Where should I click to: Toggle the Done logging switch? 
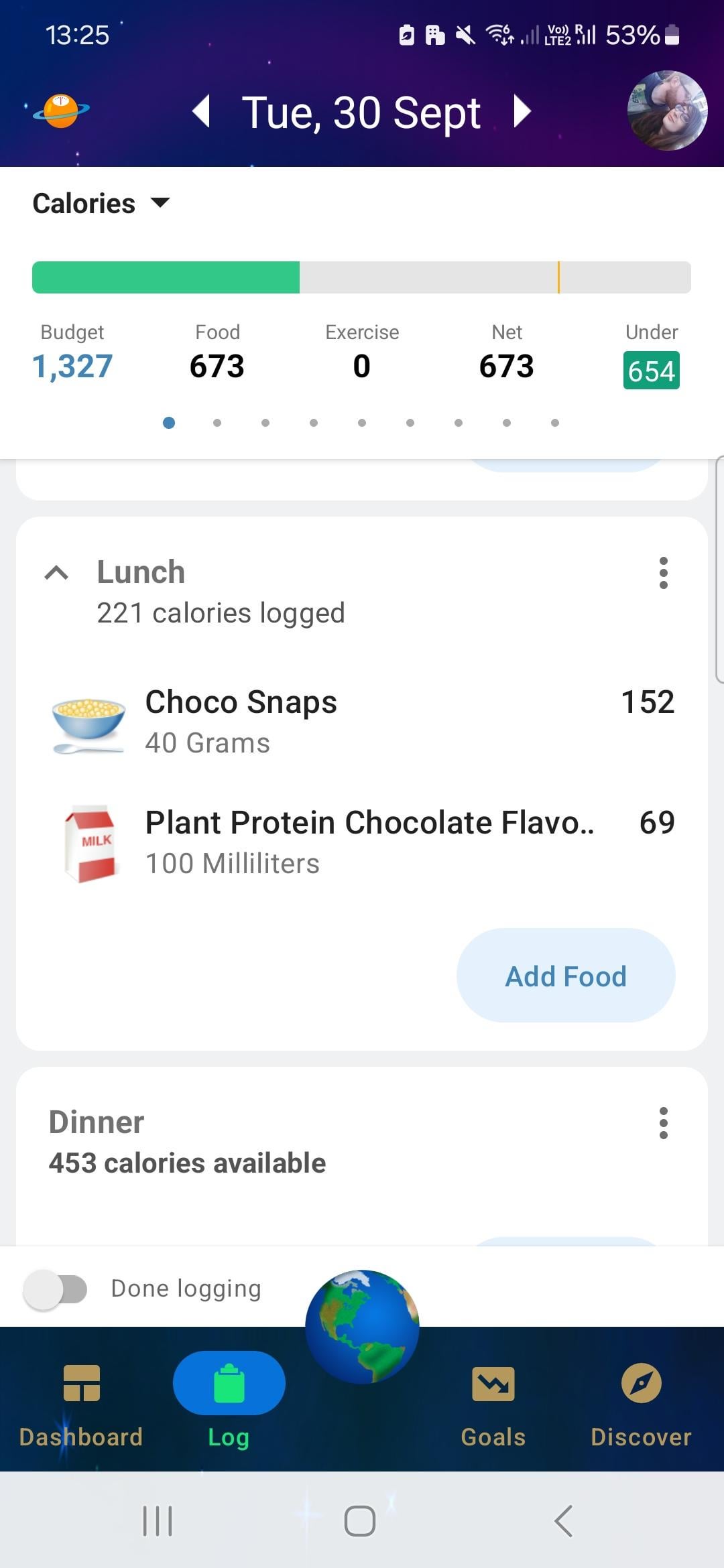tap(56, 1289)
